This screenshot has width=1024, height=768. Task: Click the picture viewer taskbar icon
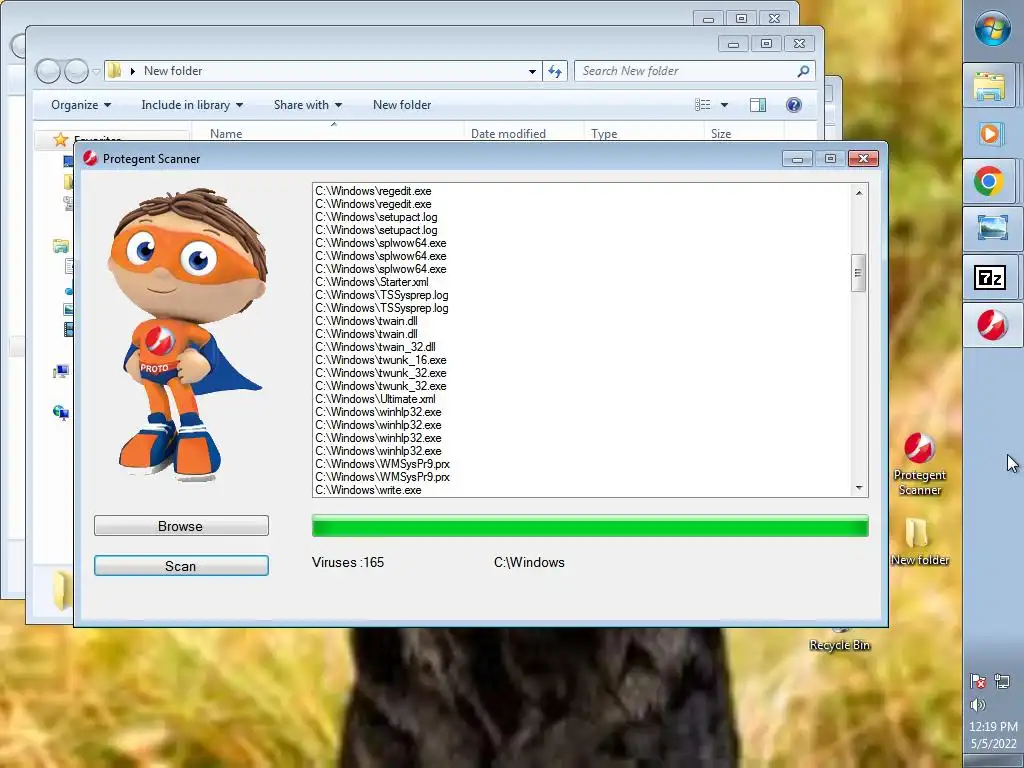pyautogui.click(x=992, y=229)
